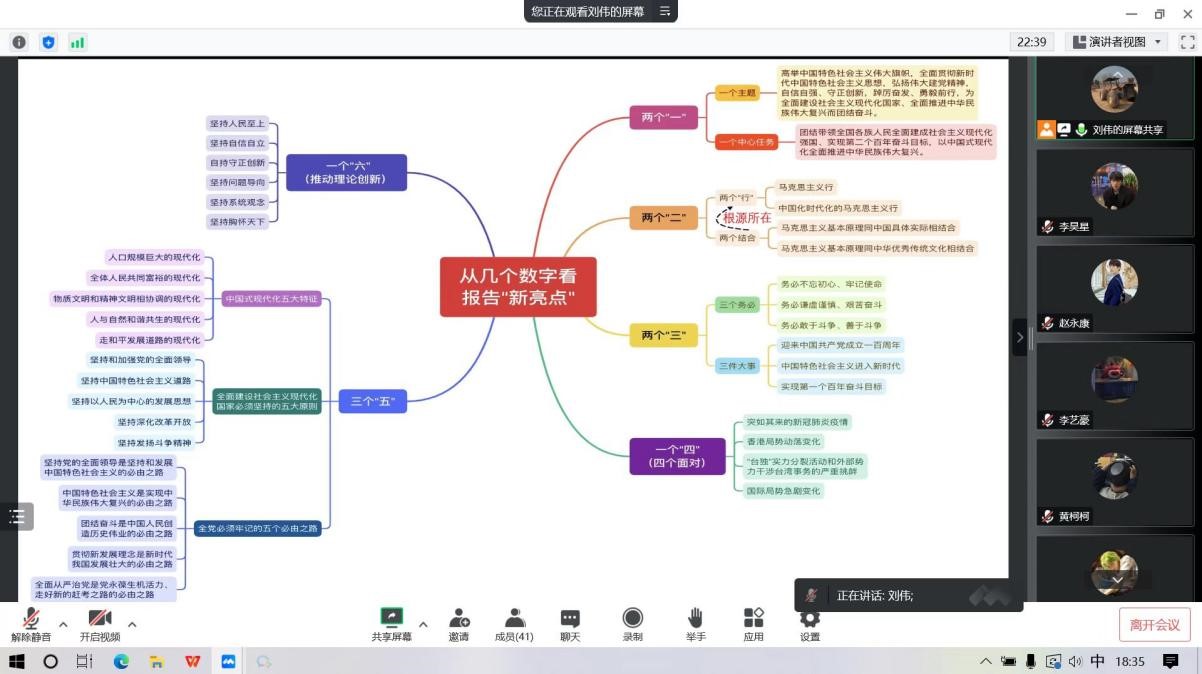Toggle fullscreen icon in top right
The height and width of the screenshot is (674, 1202).
1187,42
